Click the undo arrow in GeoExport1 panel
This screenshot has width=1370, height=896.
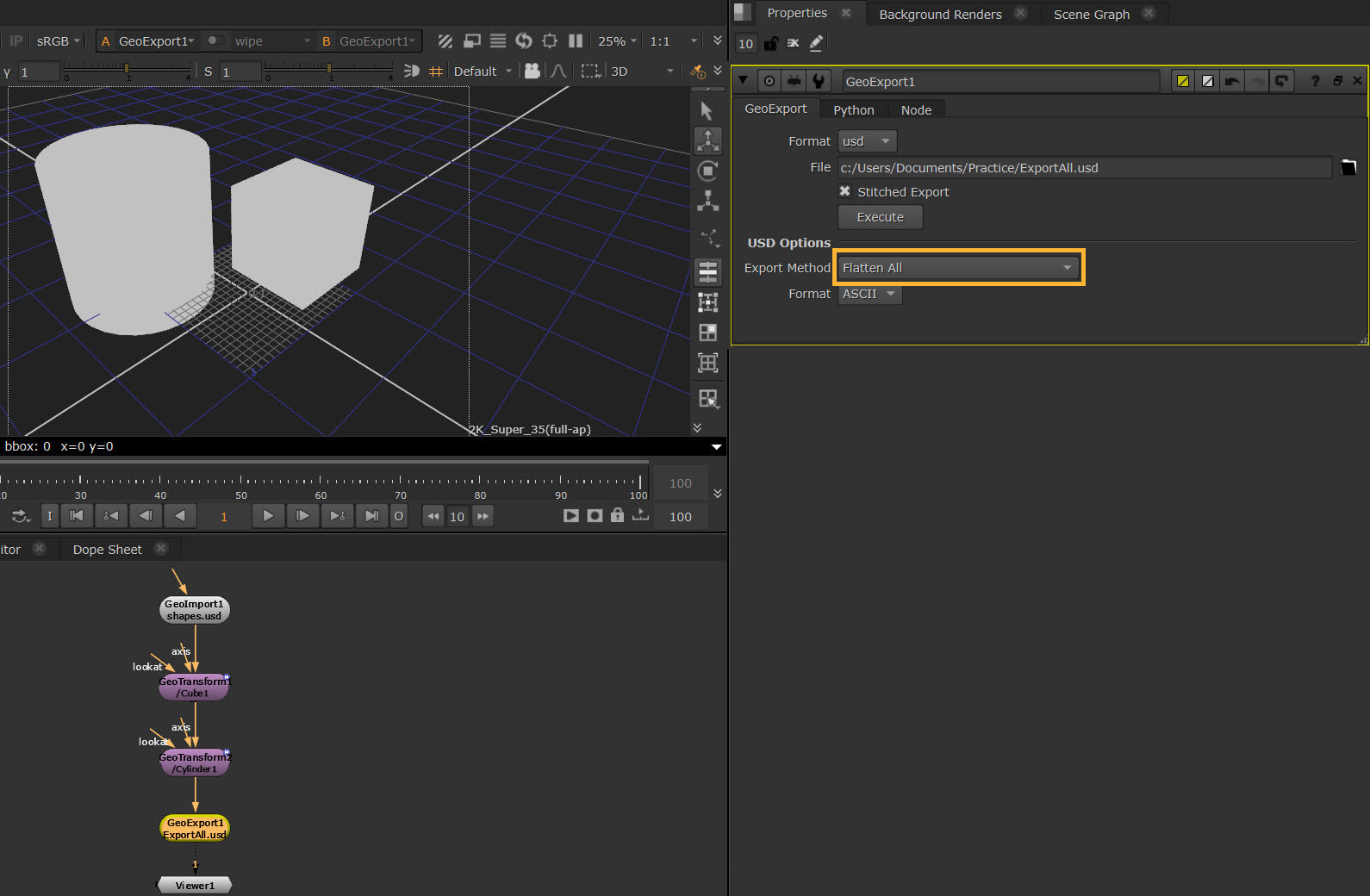click(x=1232, y=81)
